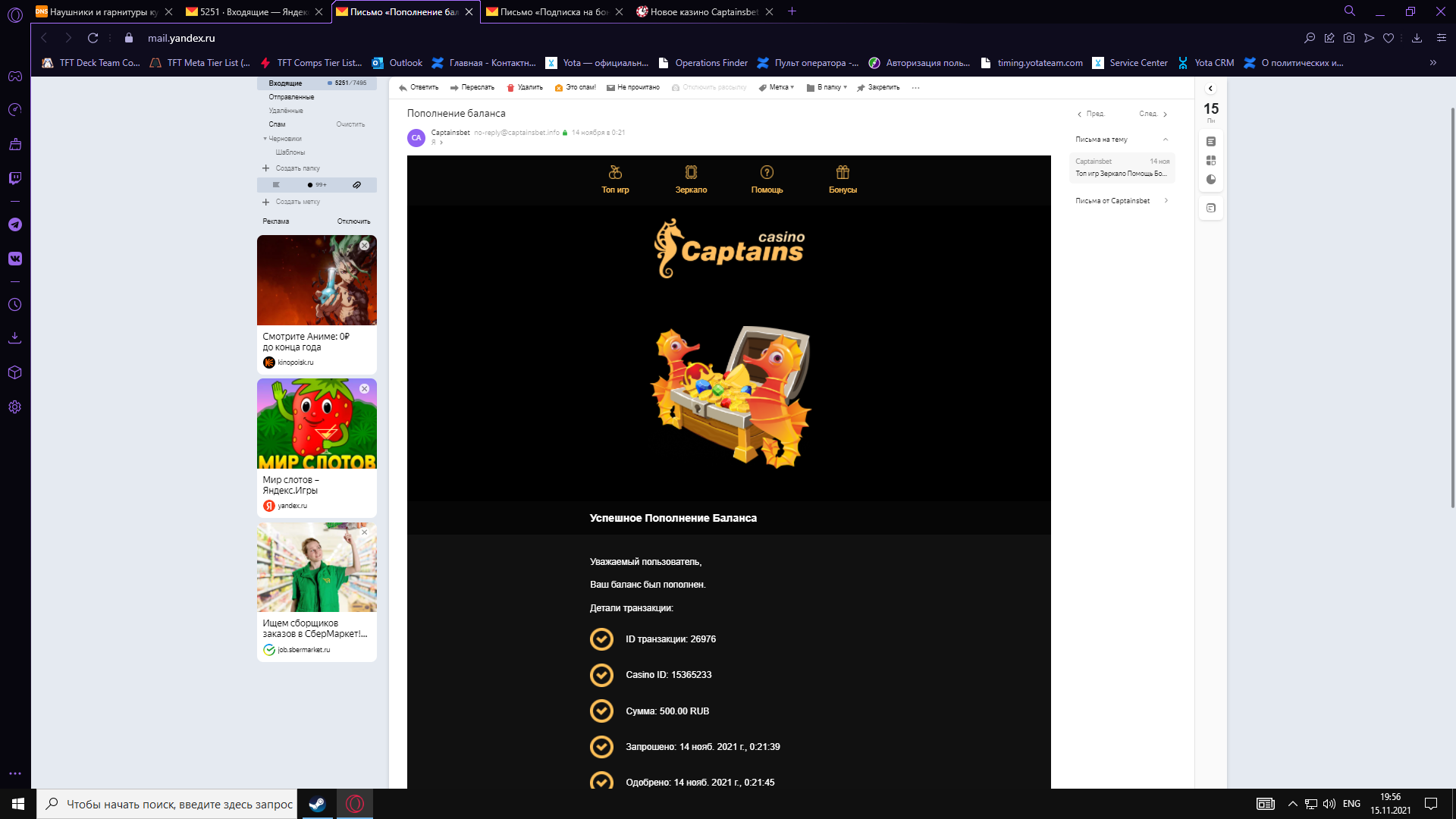The width and height of the screenshot is (1456, 819).
Task: Open the Помощь question mark icon
Action: click(x=767, y=173)
